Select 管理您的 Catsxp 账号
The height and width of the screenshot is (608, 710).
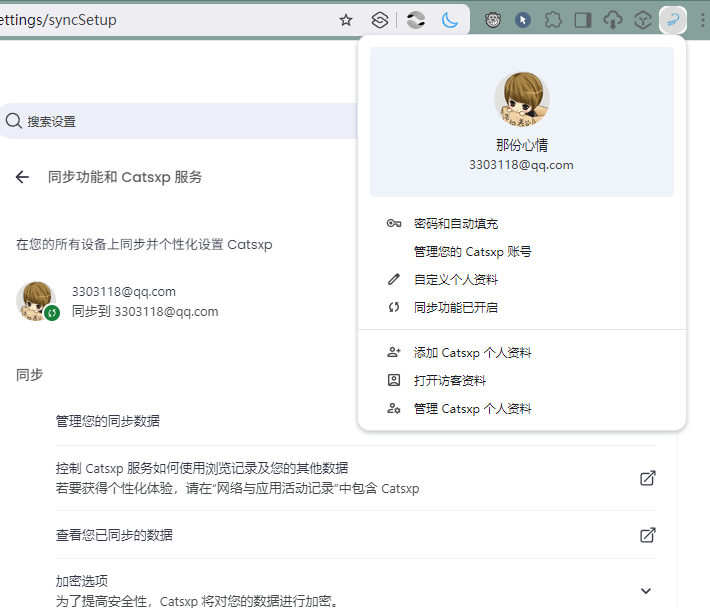522,252
